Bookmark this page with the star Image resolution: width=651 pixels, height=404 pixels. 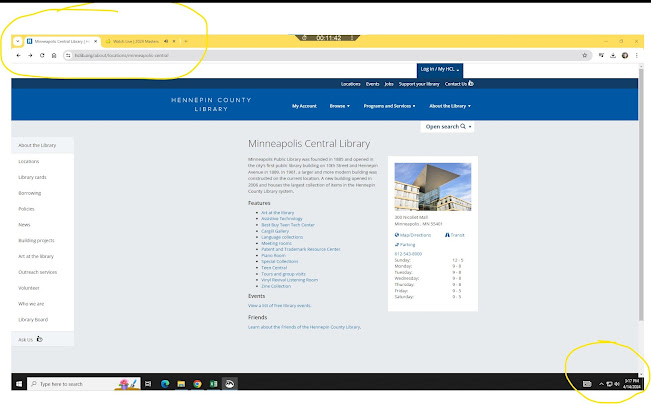click(585, 55)
